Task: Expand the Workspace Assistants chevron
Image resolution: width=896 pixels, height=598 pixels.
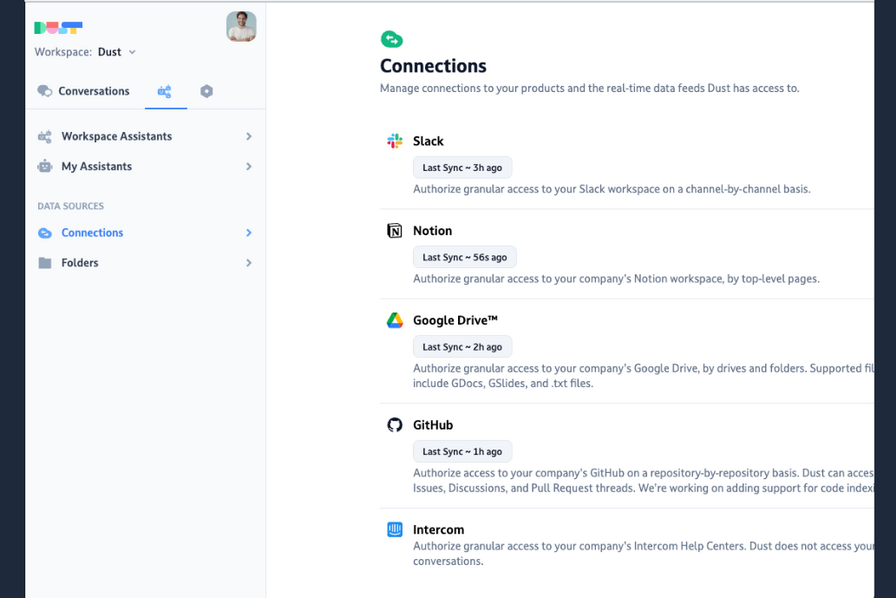Action: [249, 136]
